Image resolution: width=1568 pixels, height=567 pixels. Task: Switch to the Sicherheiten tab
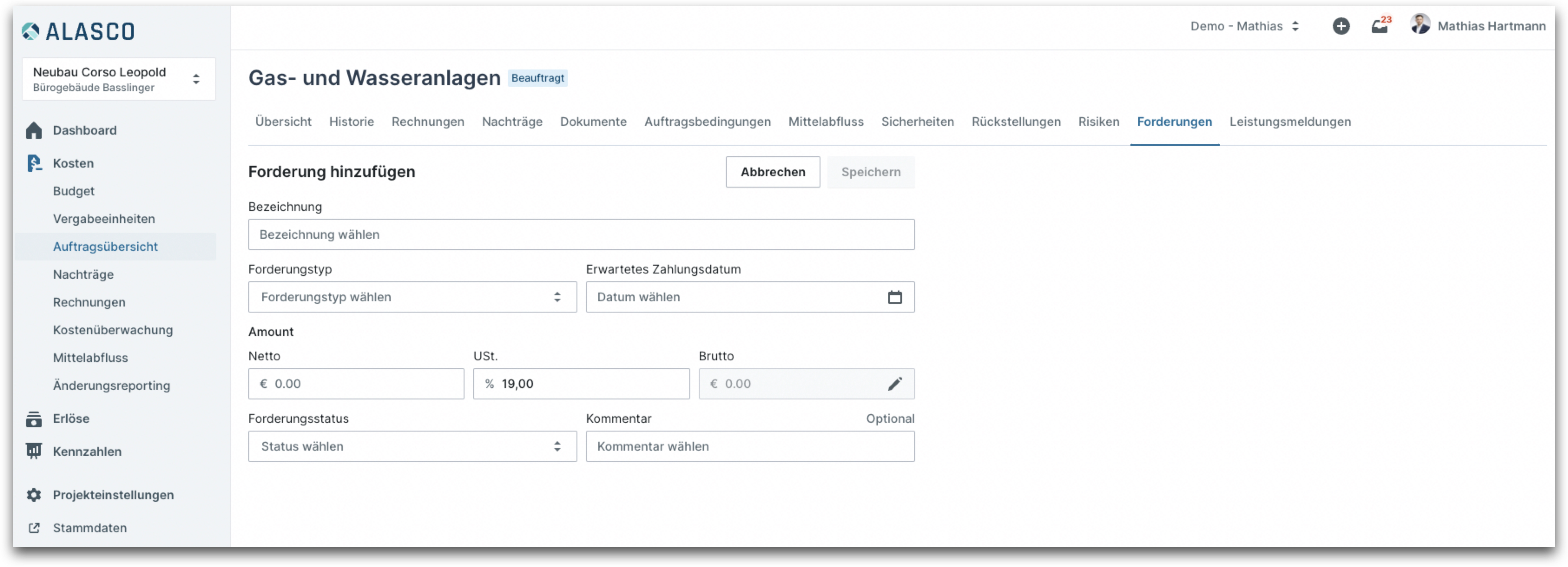917,122
